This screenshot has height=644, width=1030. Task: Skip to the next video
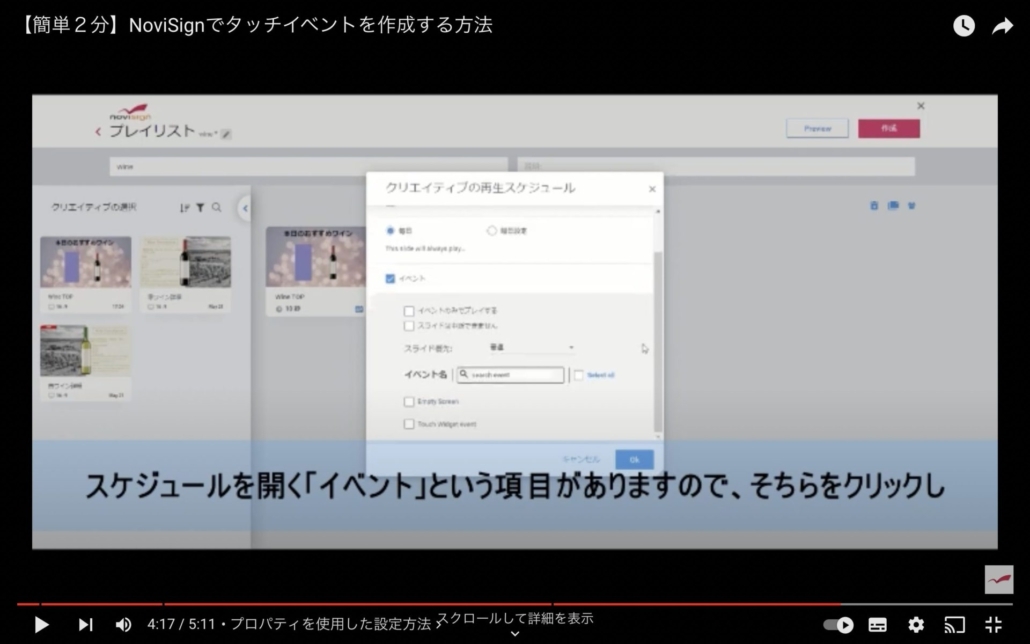(x=85, y=624)
